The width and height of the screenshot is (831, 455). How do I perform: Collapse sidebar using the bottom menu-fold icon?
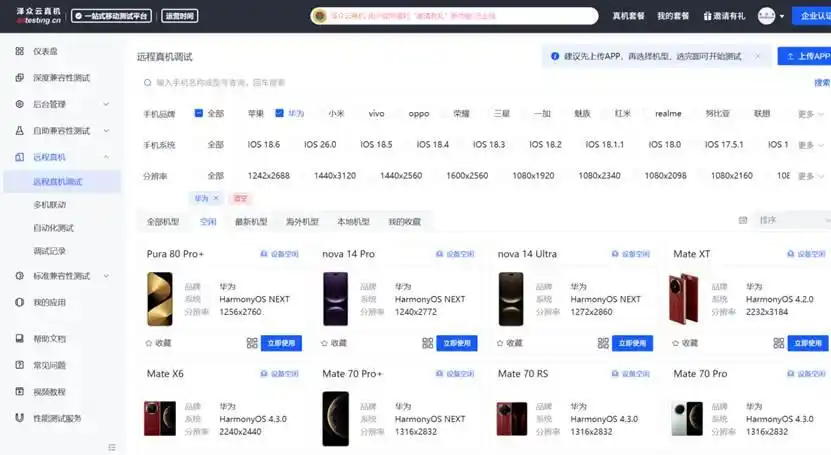coord(112,448)
